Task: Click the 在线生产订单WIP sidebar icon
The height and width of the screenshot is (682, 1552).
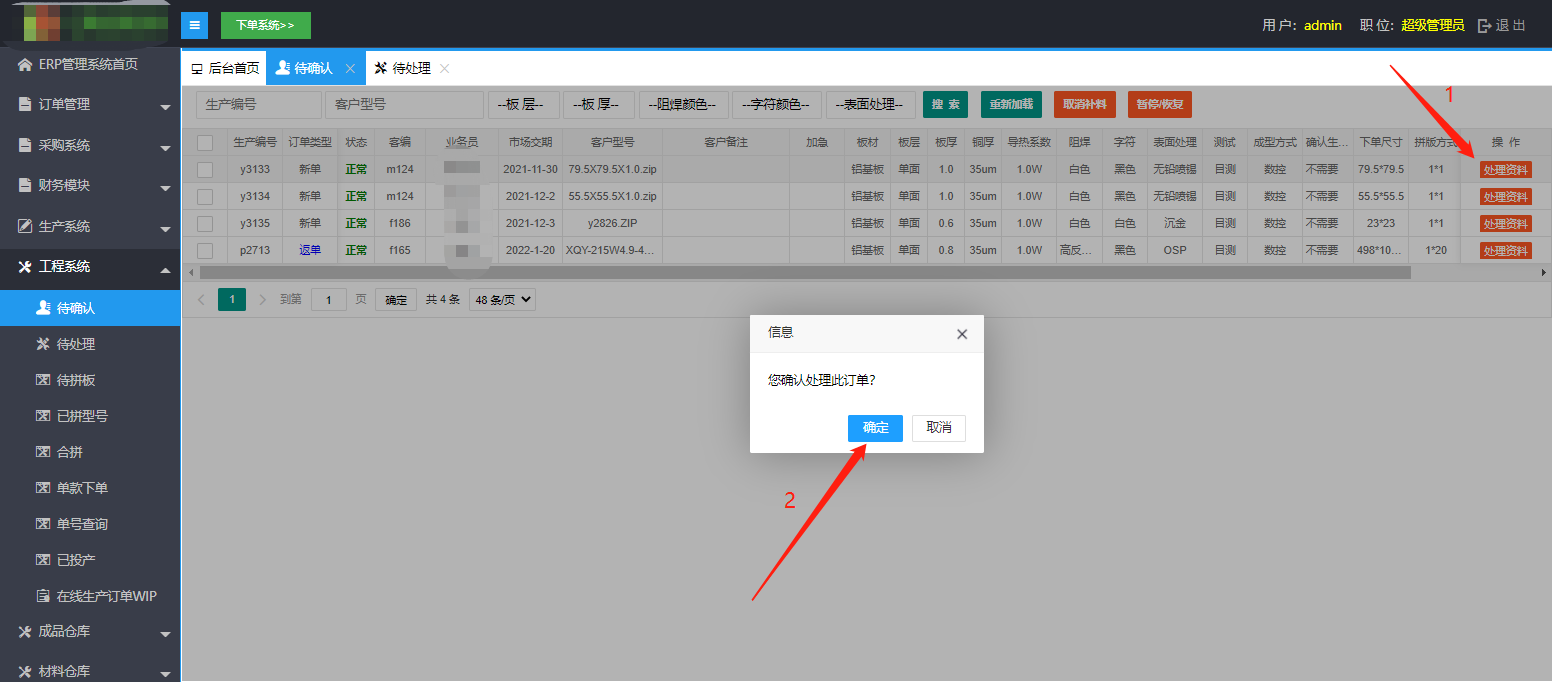Action: click(x=43, y=596)
